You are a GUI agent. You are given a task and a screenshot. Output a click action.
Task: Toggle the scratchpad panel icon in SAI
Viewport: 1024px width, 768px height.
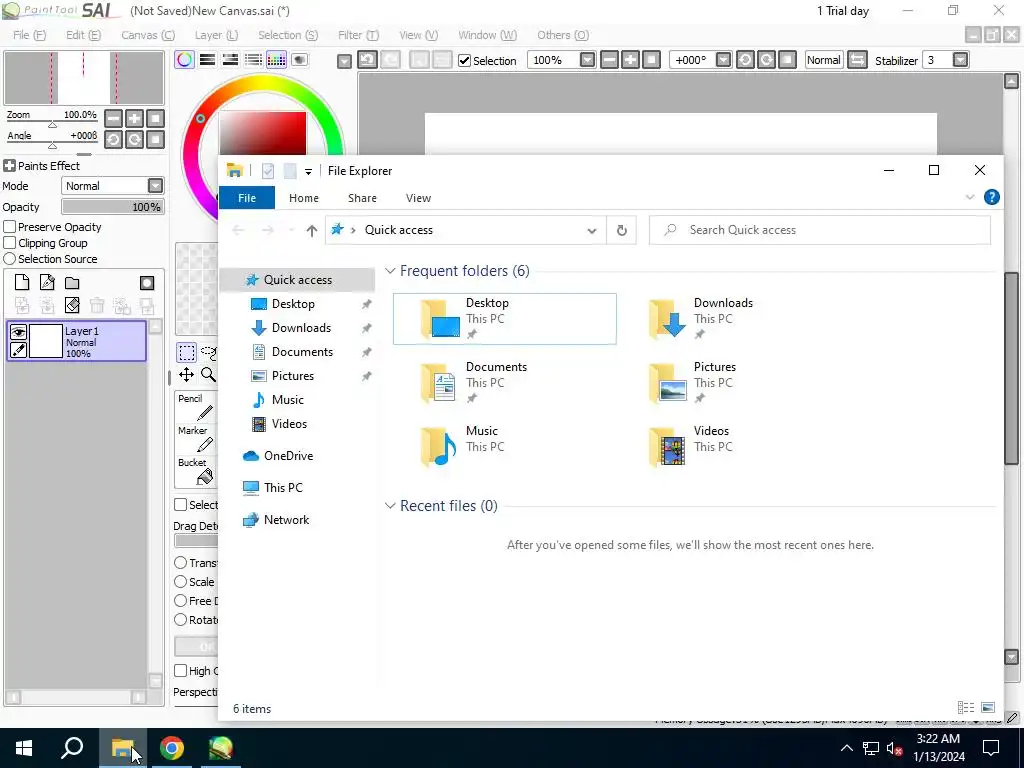coord(299,60)
